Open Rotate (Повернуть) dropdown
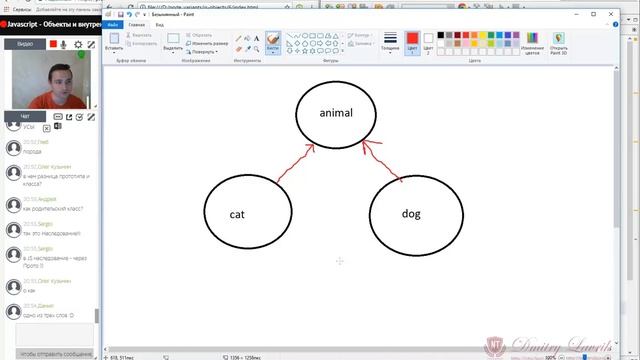640x360 pixels. 202,52
